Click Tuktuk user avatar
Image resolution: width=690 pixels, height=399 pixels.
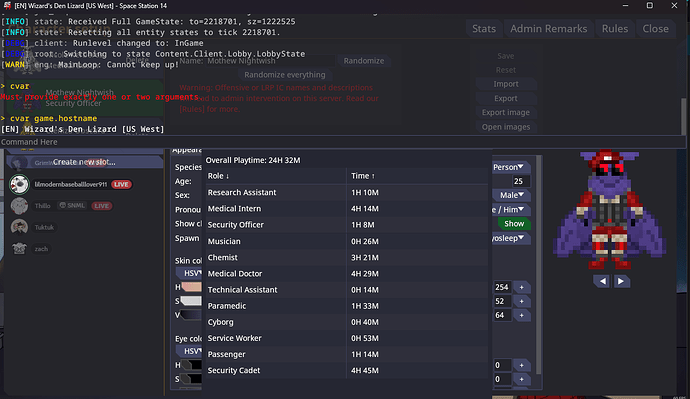[19, 227]
